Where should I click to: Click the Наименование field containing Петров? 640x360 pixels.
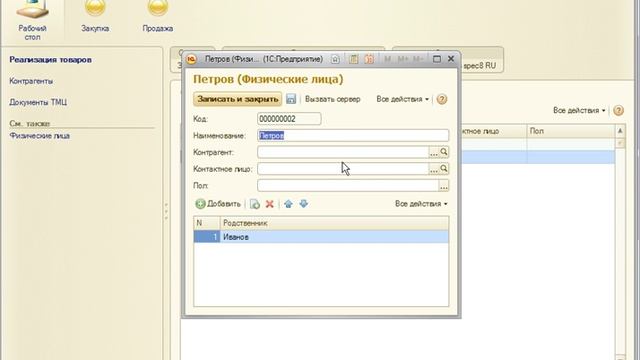[353, 136]
